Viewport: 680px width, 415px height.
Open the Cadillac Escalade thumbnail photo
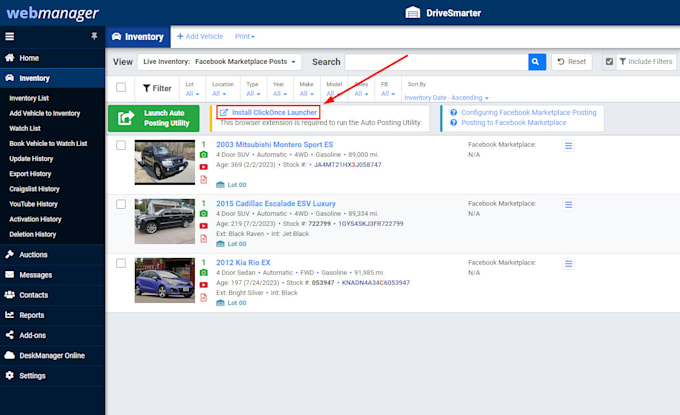[x=165, y=221]
